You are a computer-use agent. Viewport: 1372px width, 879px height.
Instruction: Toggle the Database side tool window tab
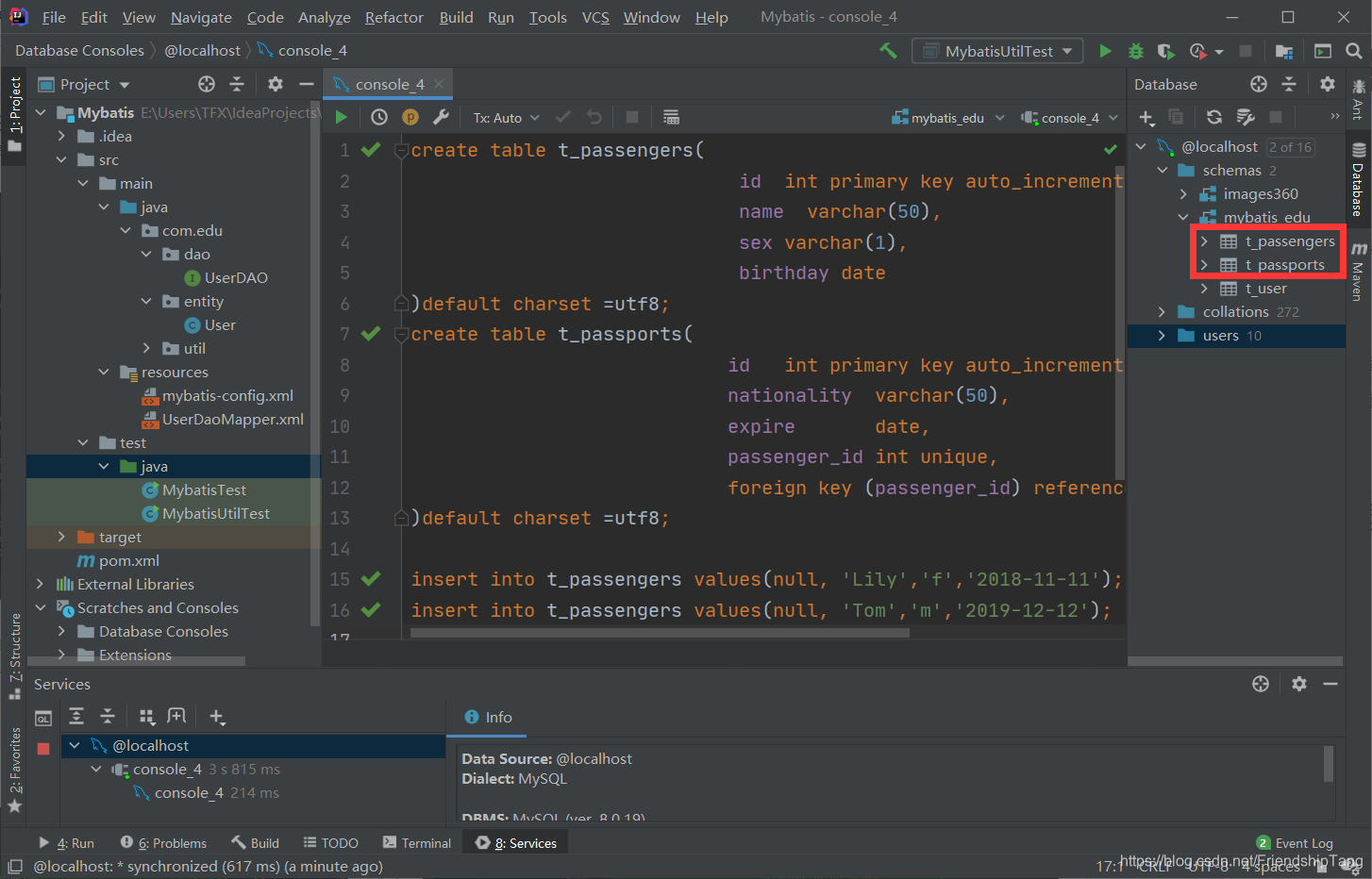coord(1359,179)
